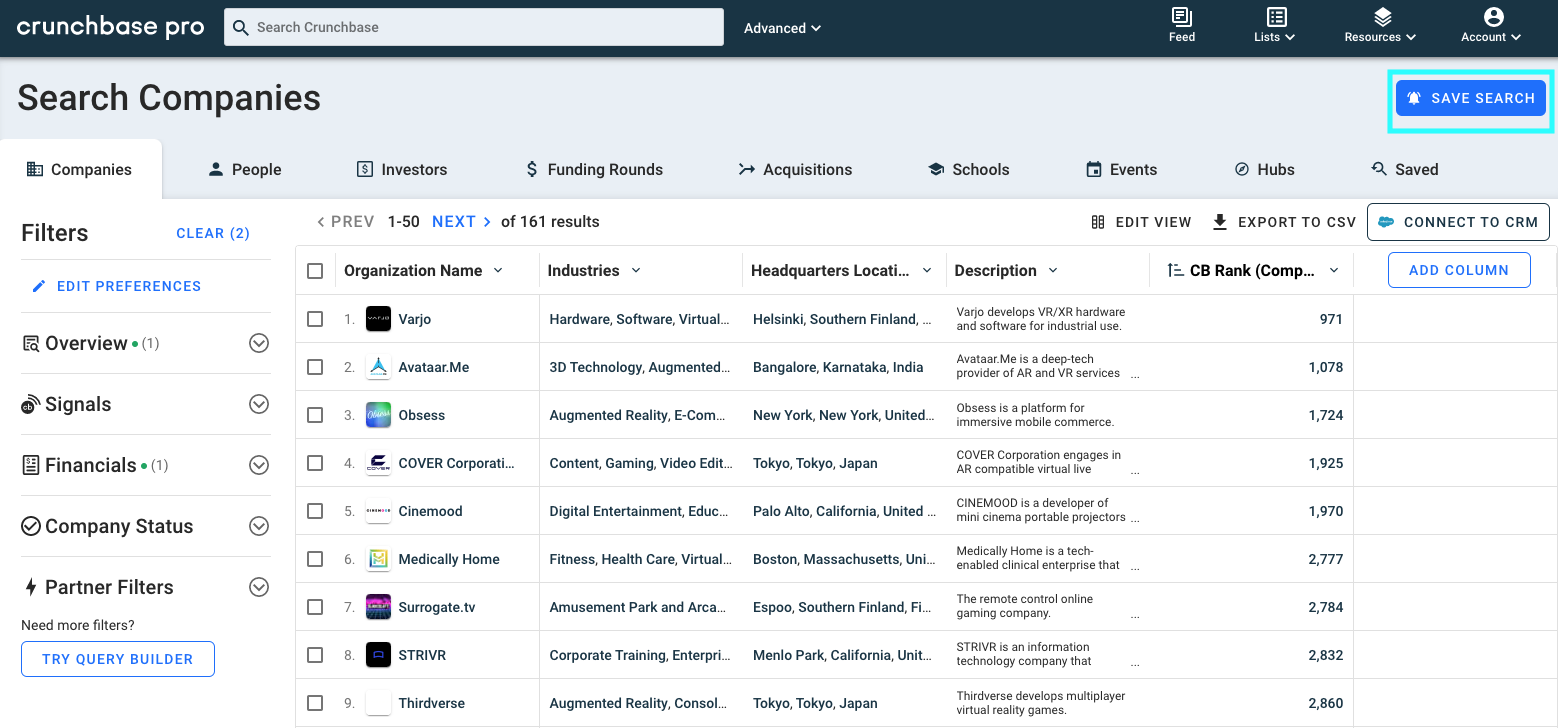Open the Resources menu
Screen dimensions: 1558x728
coord(1381,26)
